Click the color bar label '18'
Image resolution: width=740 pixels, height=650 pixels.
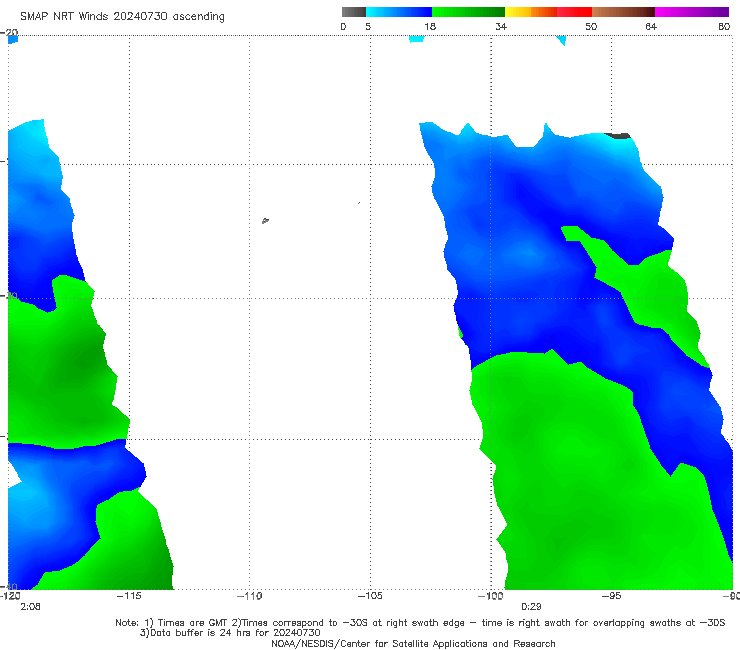point(430,26)
